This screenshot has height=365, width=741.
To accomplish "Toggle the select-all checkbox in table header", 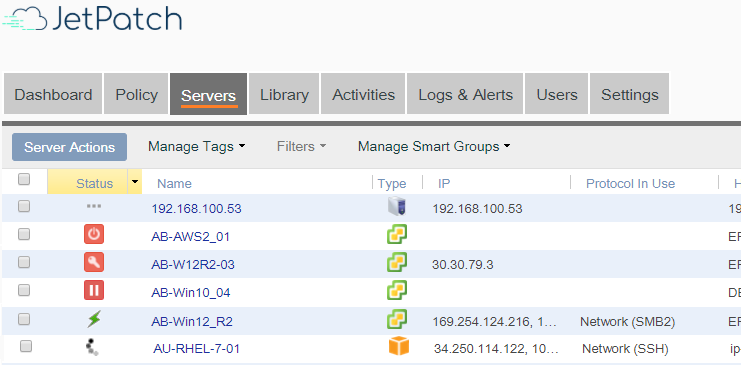I will click(24, 179).
